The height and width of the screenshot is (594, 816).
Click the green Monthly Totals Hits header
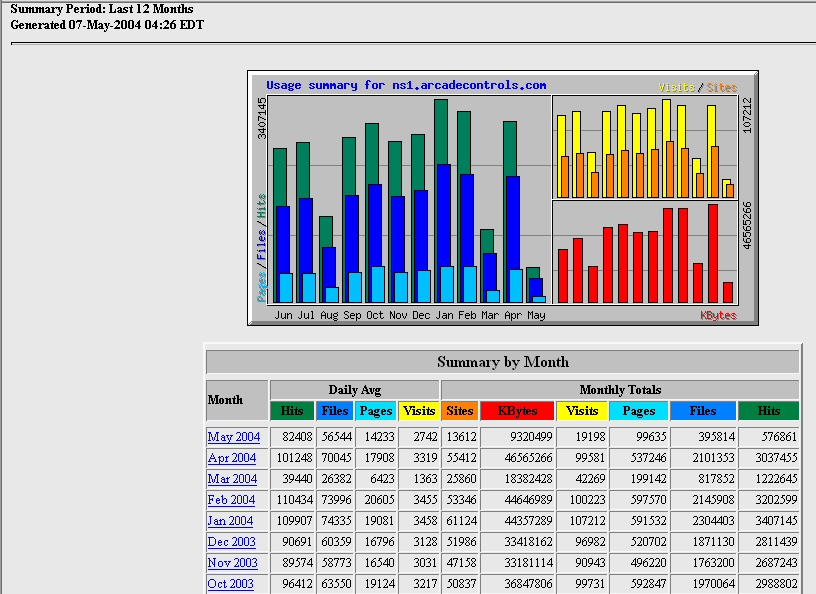tap(768, 410)
